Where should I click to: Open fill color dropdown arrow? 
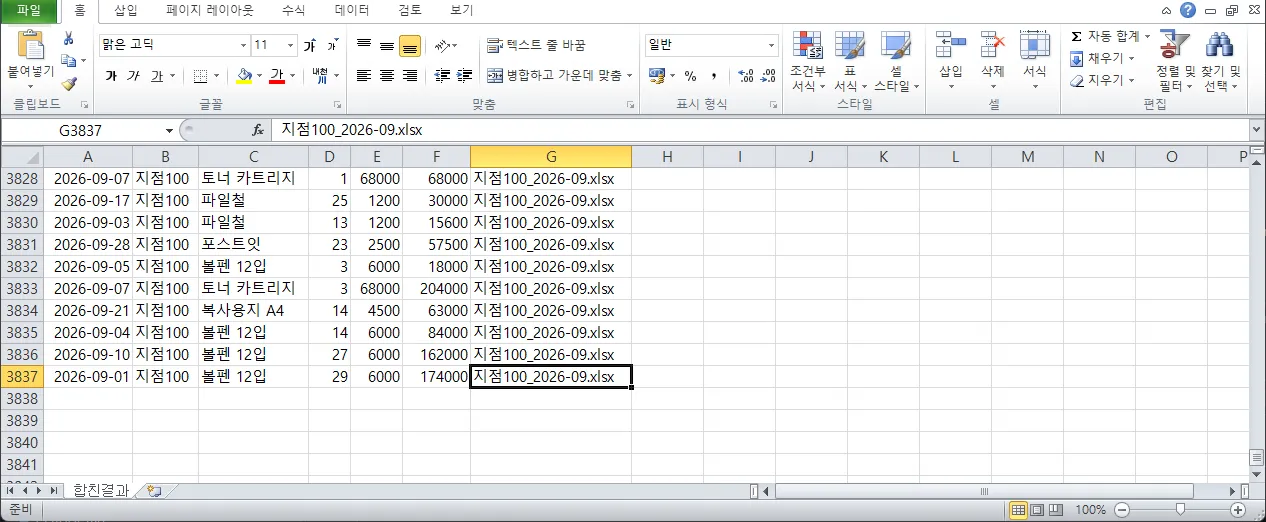pyautogui.click(x=259, y=76)
